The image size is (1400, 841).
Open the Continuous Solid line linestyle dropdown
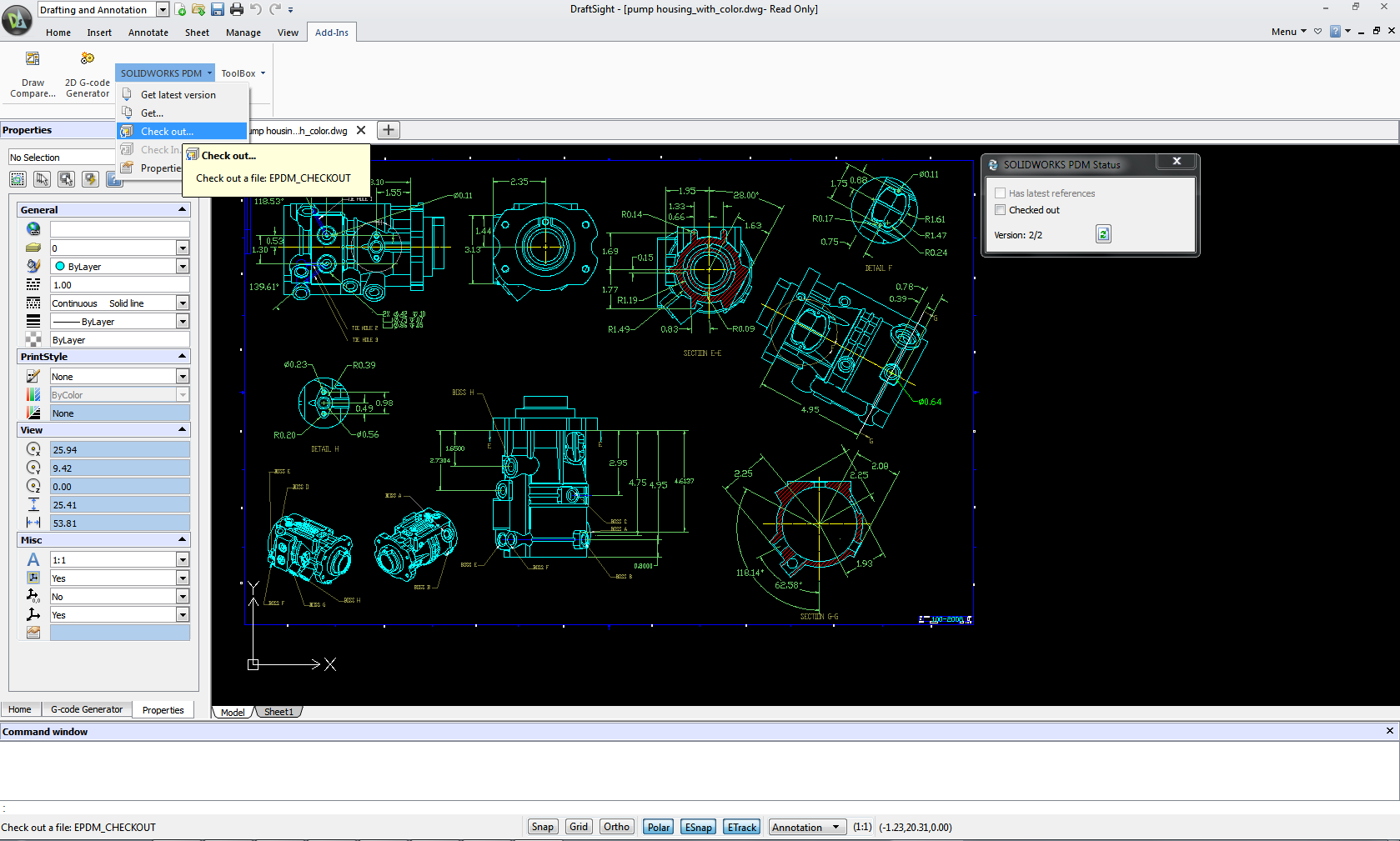pos(183,303)
